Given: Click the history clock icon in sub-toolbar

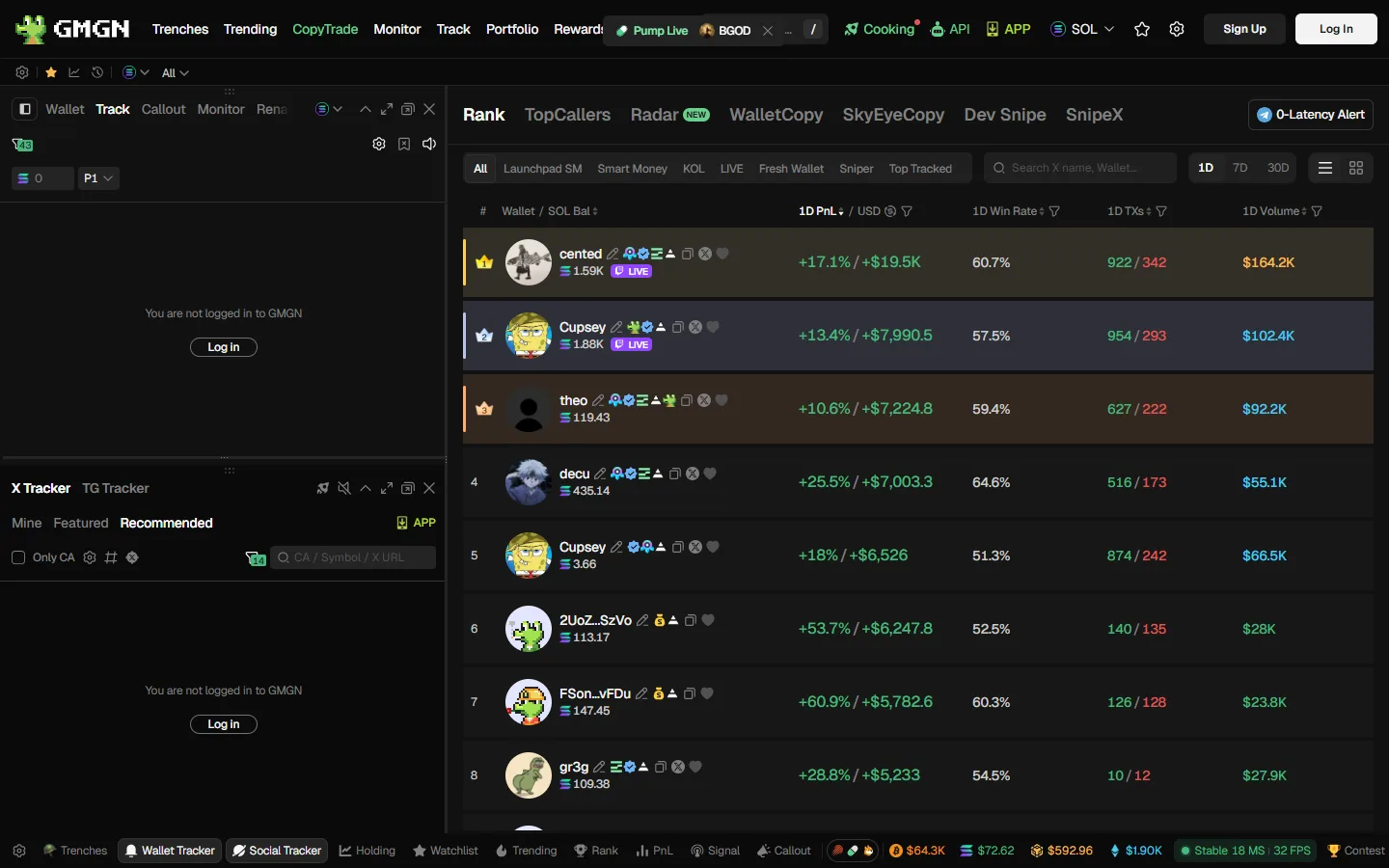Looking at the screenshot, I should 97,72.
